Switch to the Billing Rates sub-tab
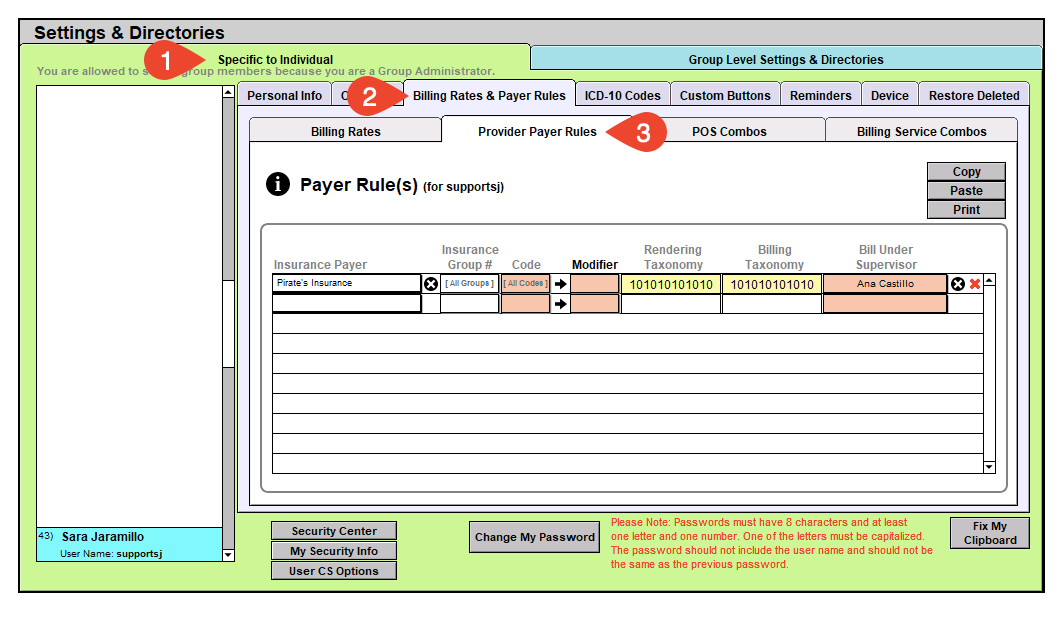The height and width of the screenshot is (618, 1062). 345,131
